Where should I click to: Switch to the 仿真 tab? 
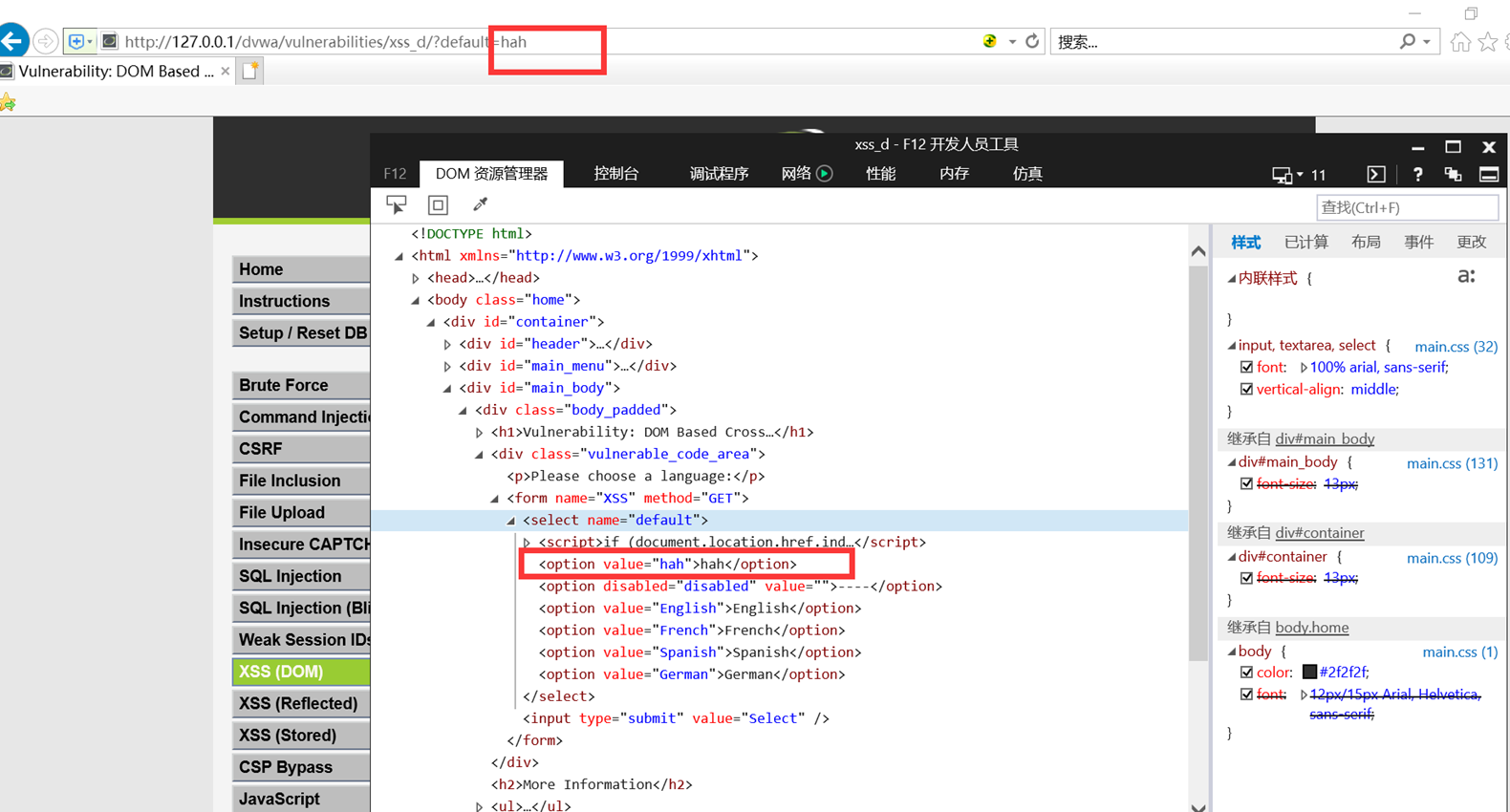(x=1027, y=173)
